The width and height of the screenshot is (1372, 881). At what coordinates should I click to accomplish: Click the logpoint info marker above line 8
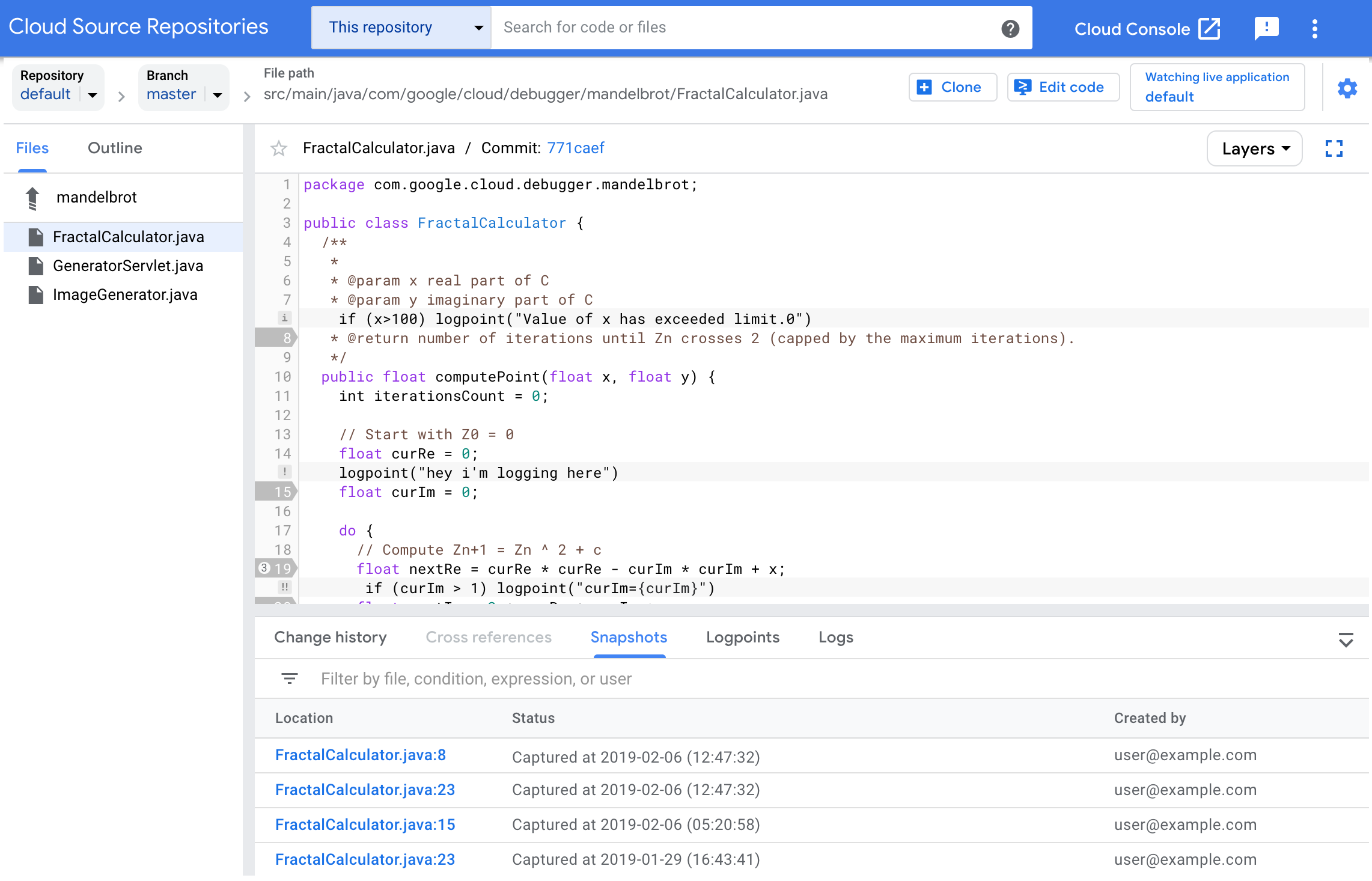pyautogui.click(x=285, y=318)
